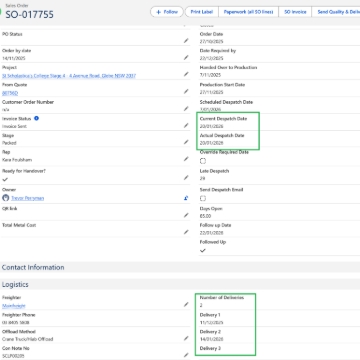The width and height of the screenshot is (360, 360).
Task: Open the Mainfreight freighter link
Action: (x=14, y=306)
